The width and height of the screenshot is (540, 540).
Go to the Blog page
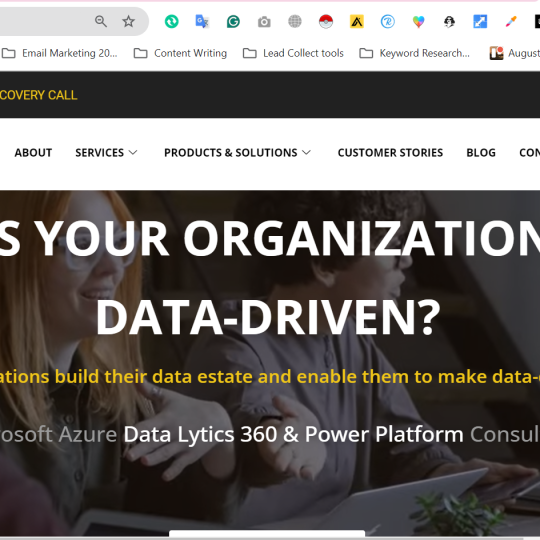(x=481, y=153)
